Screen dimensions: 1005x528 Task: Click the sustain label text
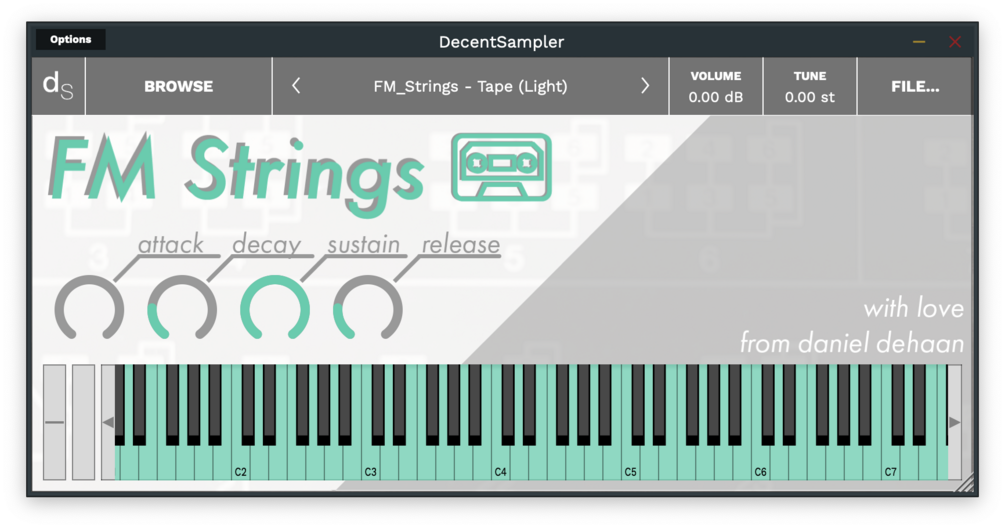tap(363, 244)
